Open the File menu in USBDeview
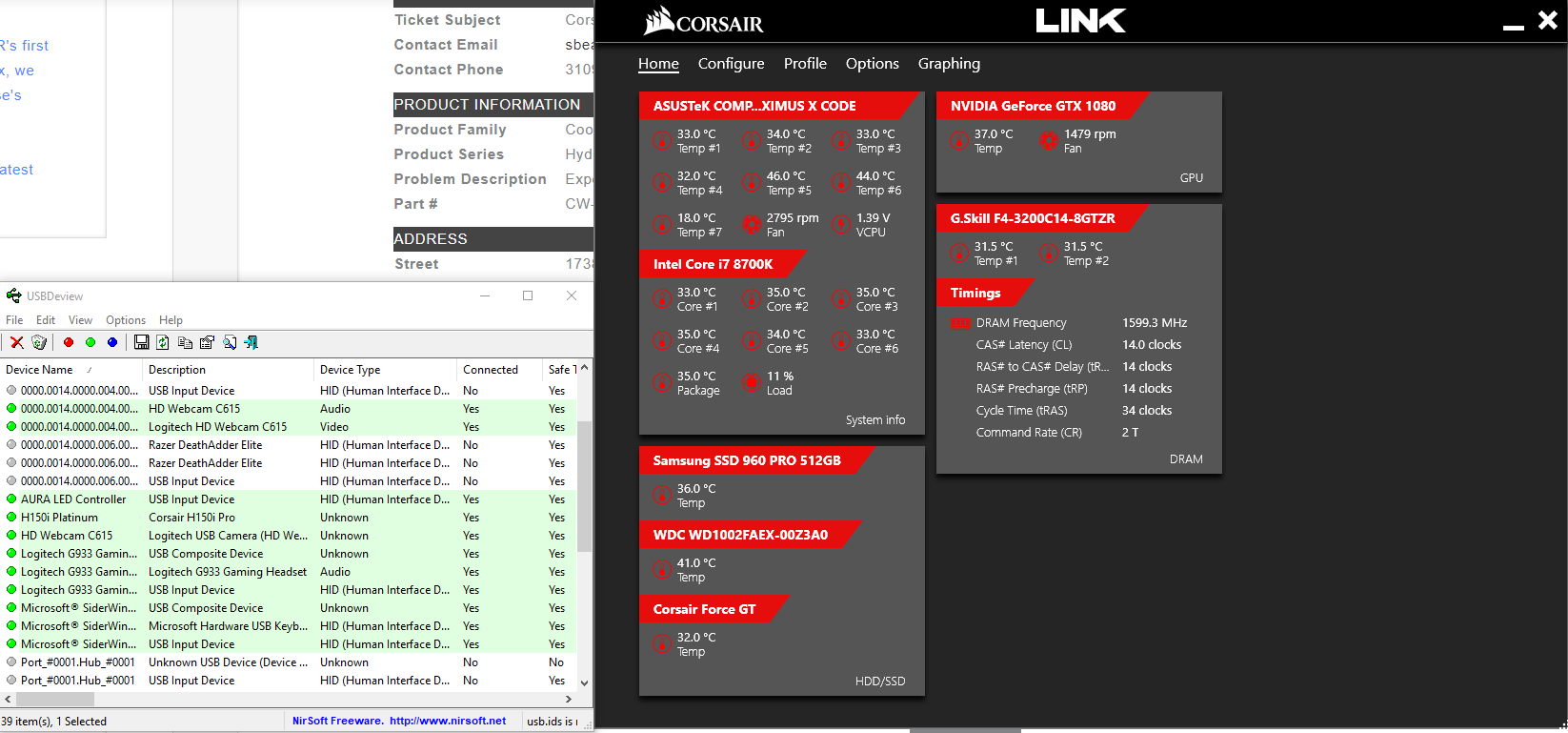This screenshot has width=1568, height=733. [x=14, y=320]
